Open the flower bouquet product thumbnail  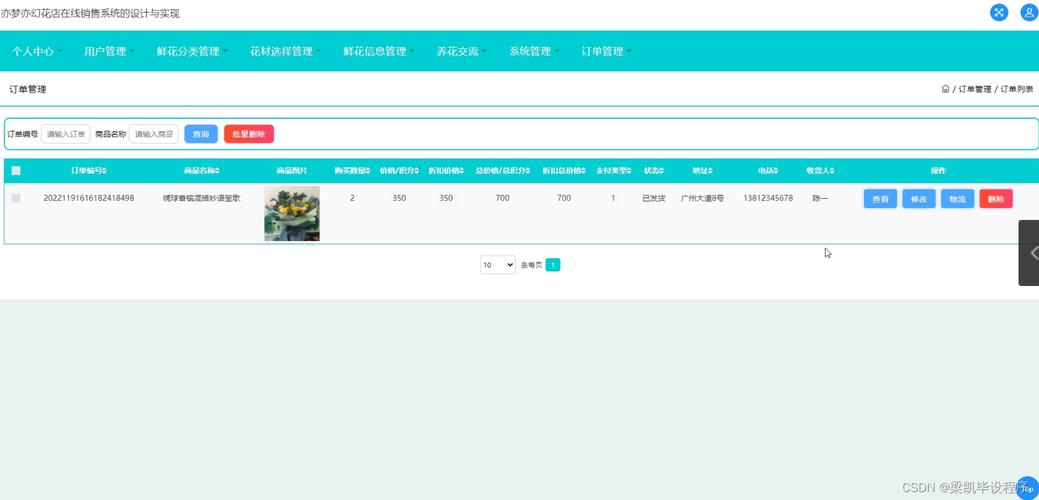[292, 213]
